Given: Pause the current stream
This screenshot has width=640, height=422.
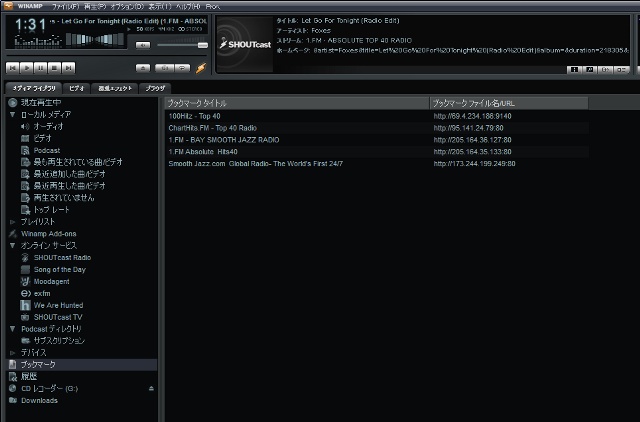Looking at the screenshot, I should point(40,68).
